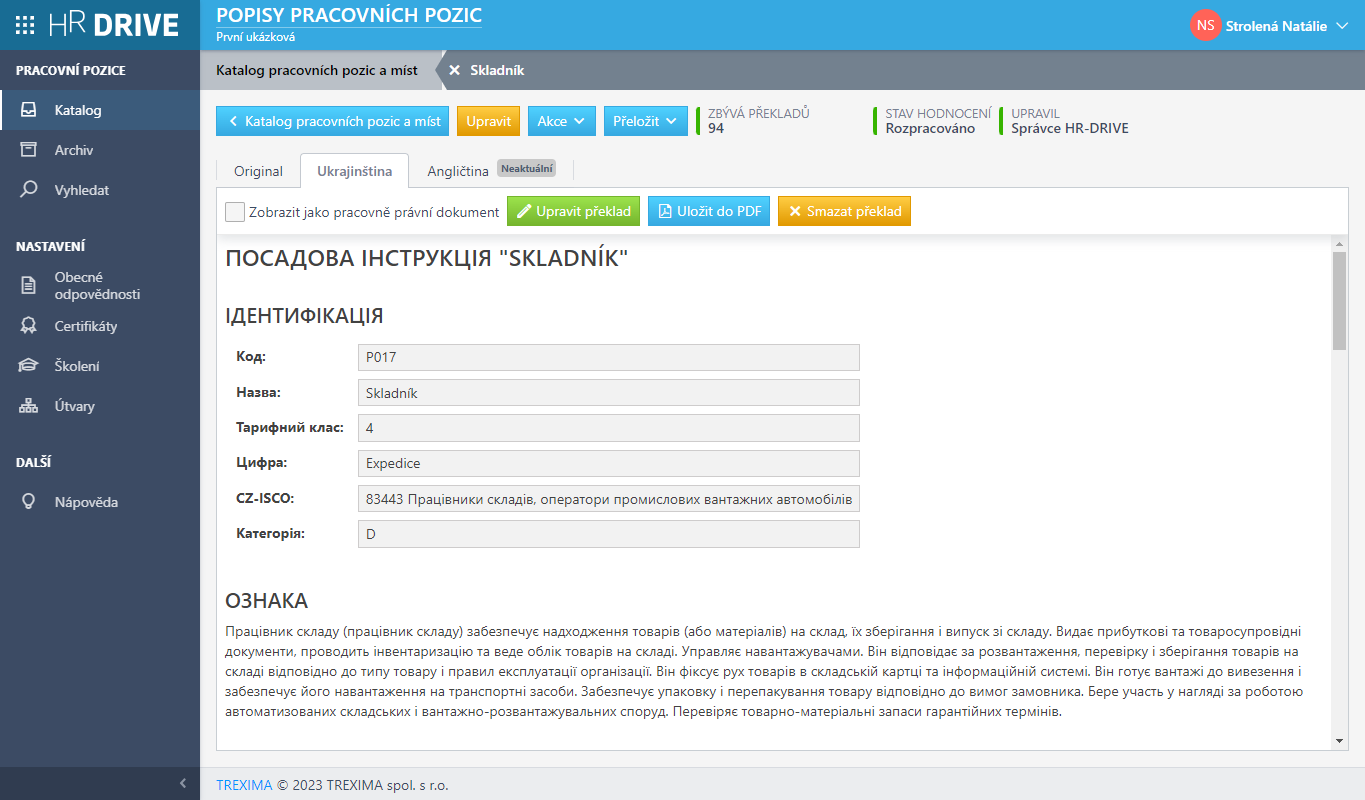Expand the Akce dropdown

tap(561, 121)
